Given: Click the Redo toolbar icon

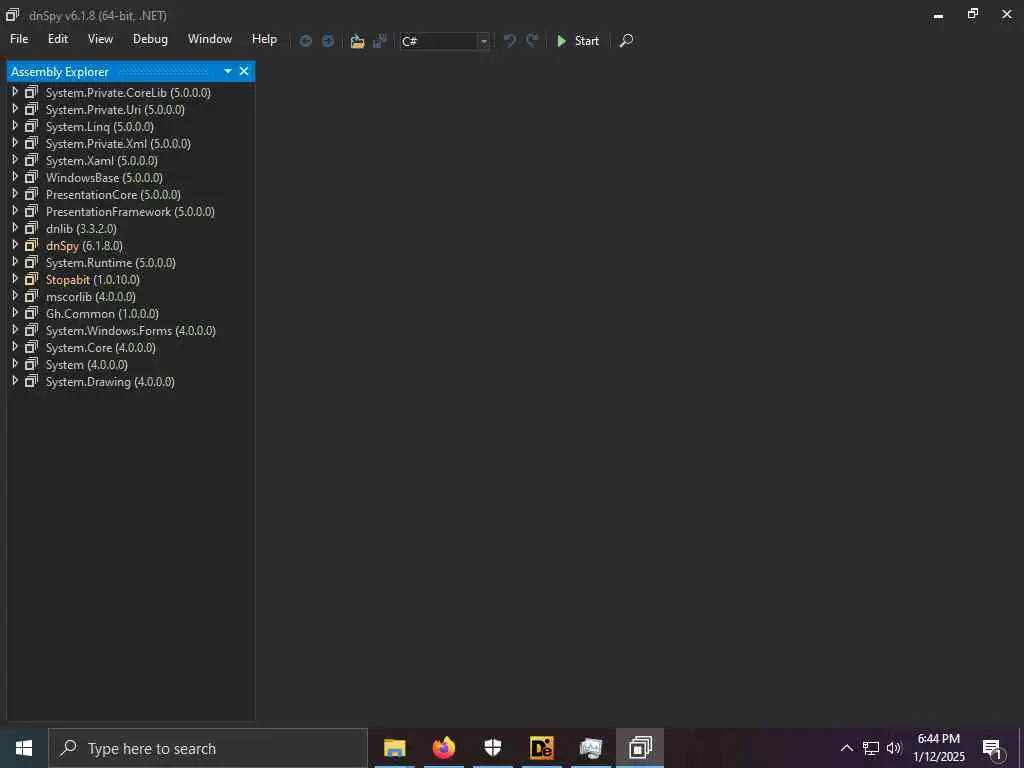Looking at the screenshot, I should click(x=532, y=40).
